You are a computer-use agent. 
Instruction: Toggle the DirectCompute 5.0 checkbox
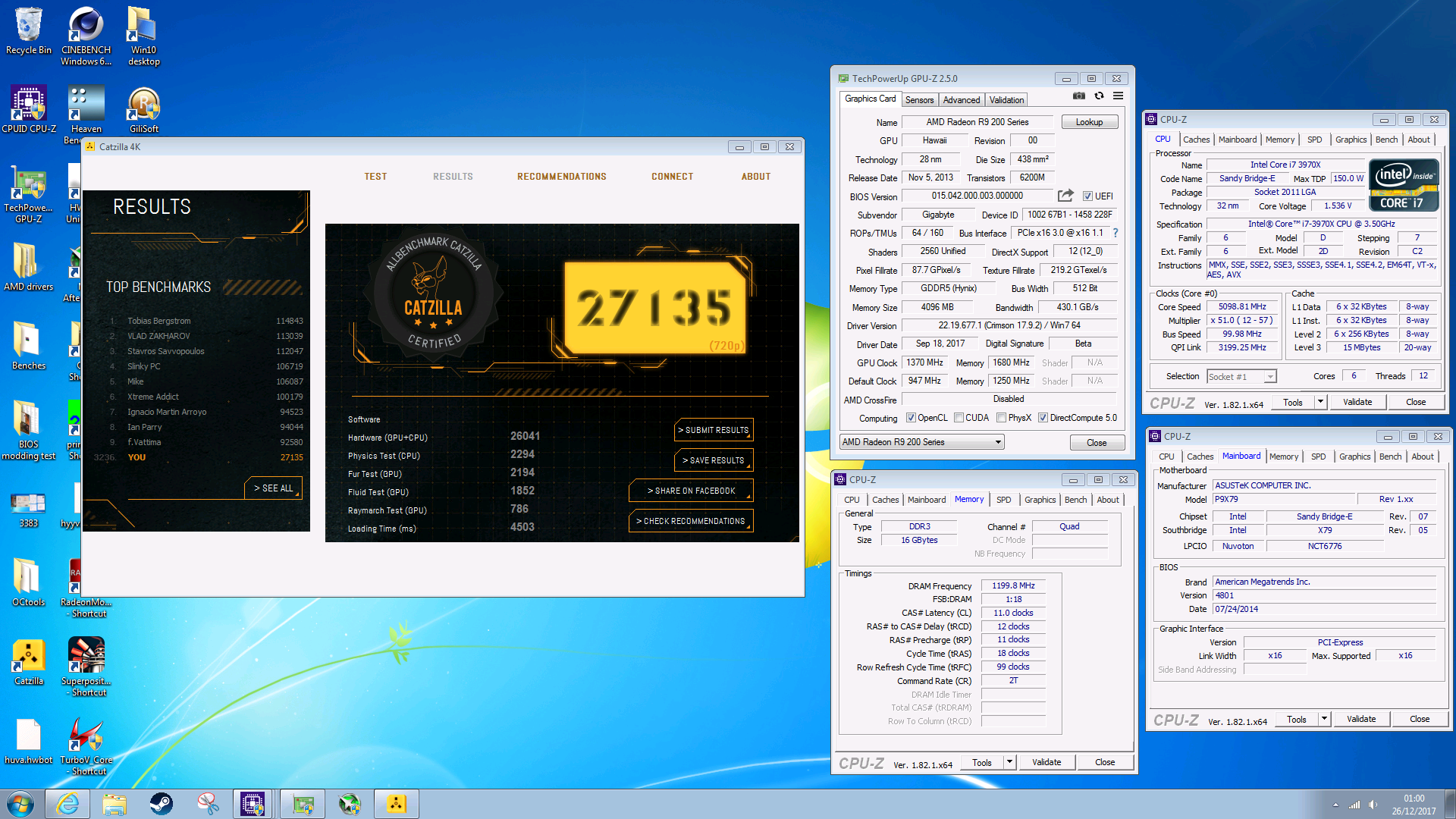click(x=1043, y=418)
